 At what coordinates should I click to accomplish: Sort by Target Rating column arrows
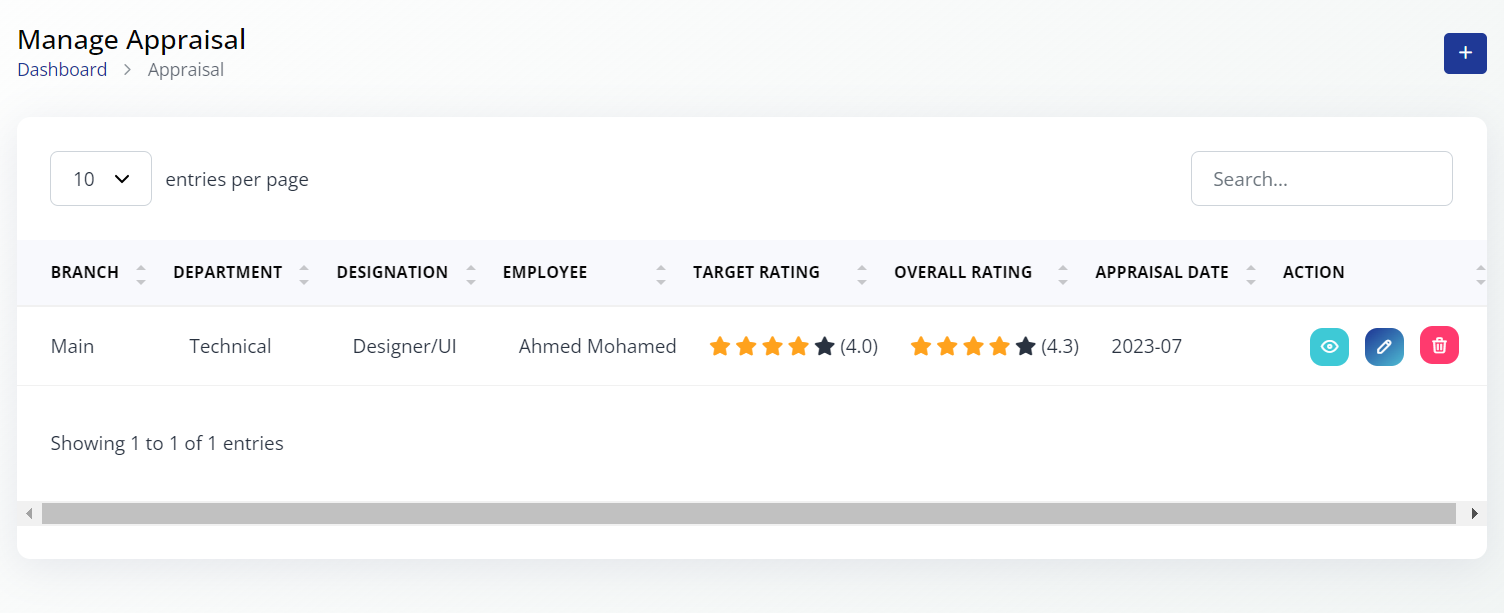[x=862, y=273]
